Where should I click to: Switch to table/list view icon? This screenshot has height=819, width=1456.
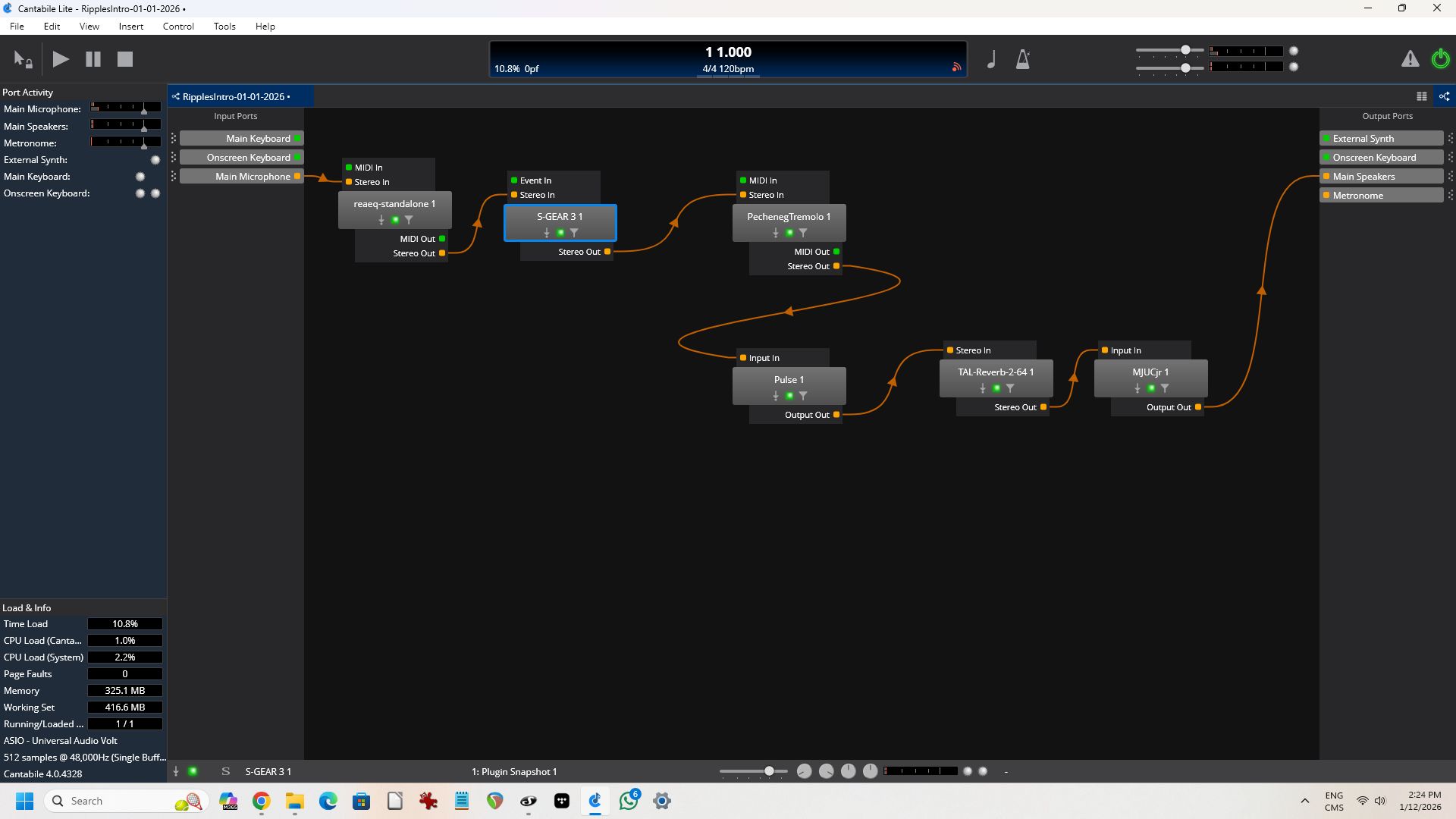tap(1422, 96)
